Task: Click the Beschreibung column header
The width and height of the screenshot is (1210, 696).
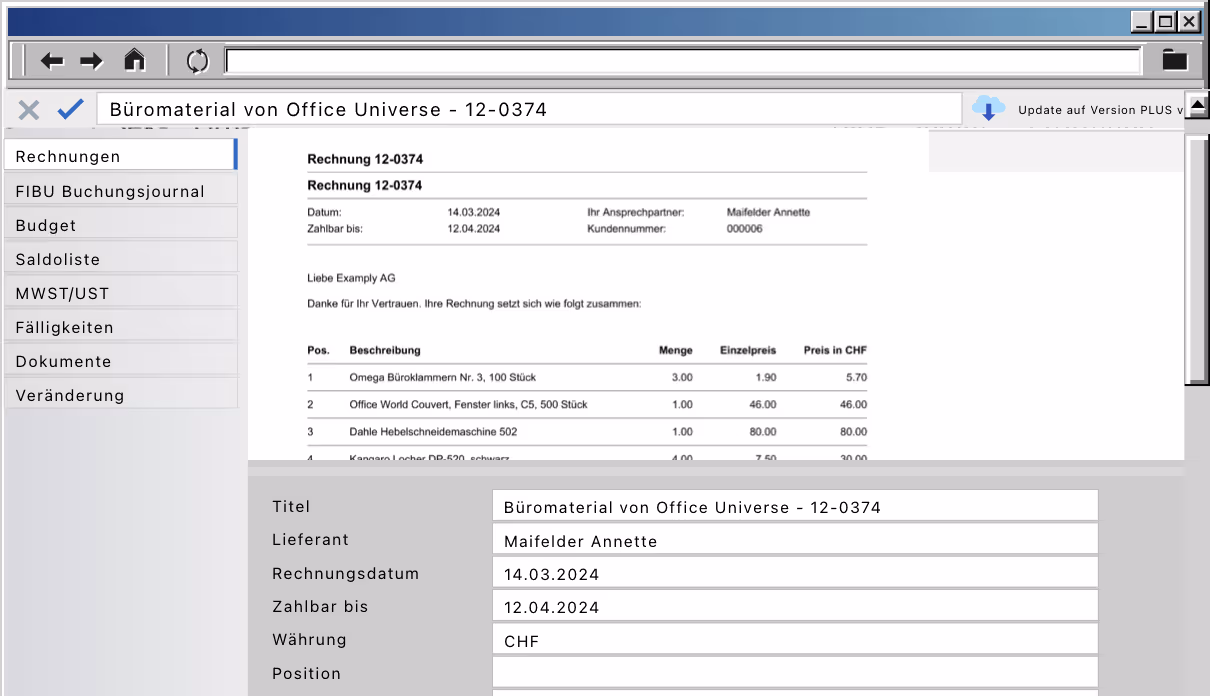Action: pos(385,350)
